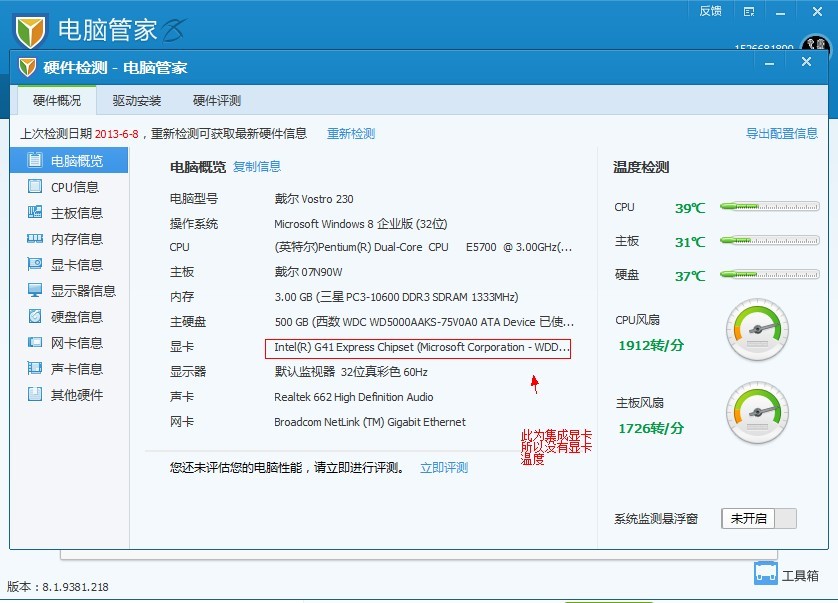This screenshot has height=603, width=838.
Task: Open the 声卡信息 sound card icon
Action: [35, 368]
